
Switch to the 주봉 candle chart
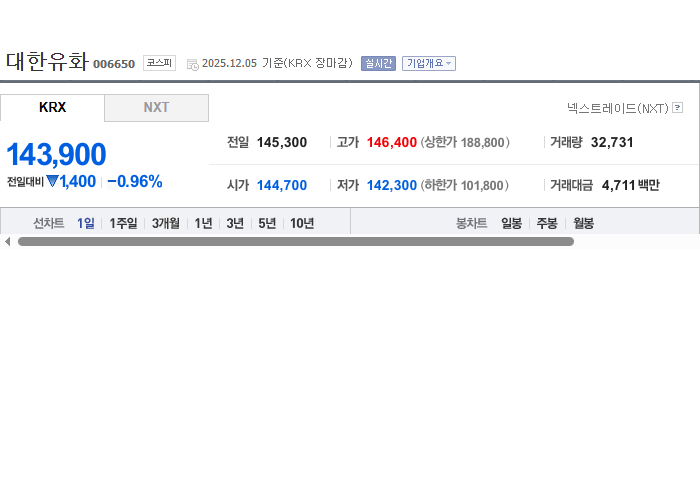(547, 223)
